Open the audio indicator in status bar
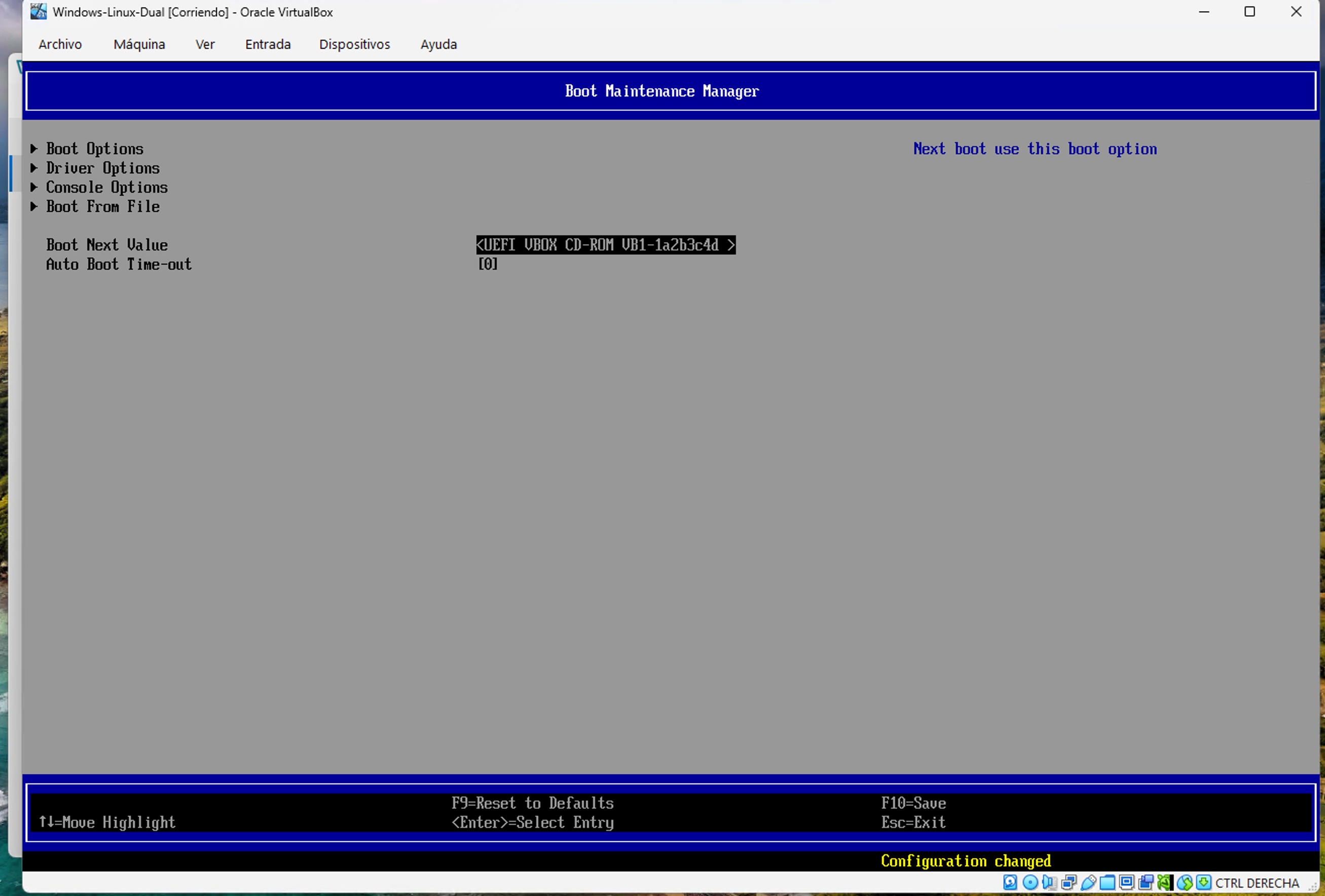1325x896 pixels. coord(1049,882)
